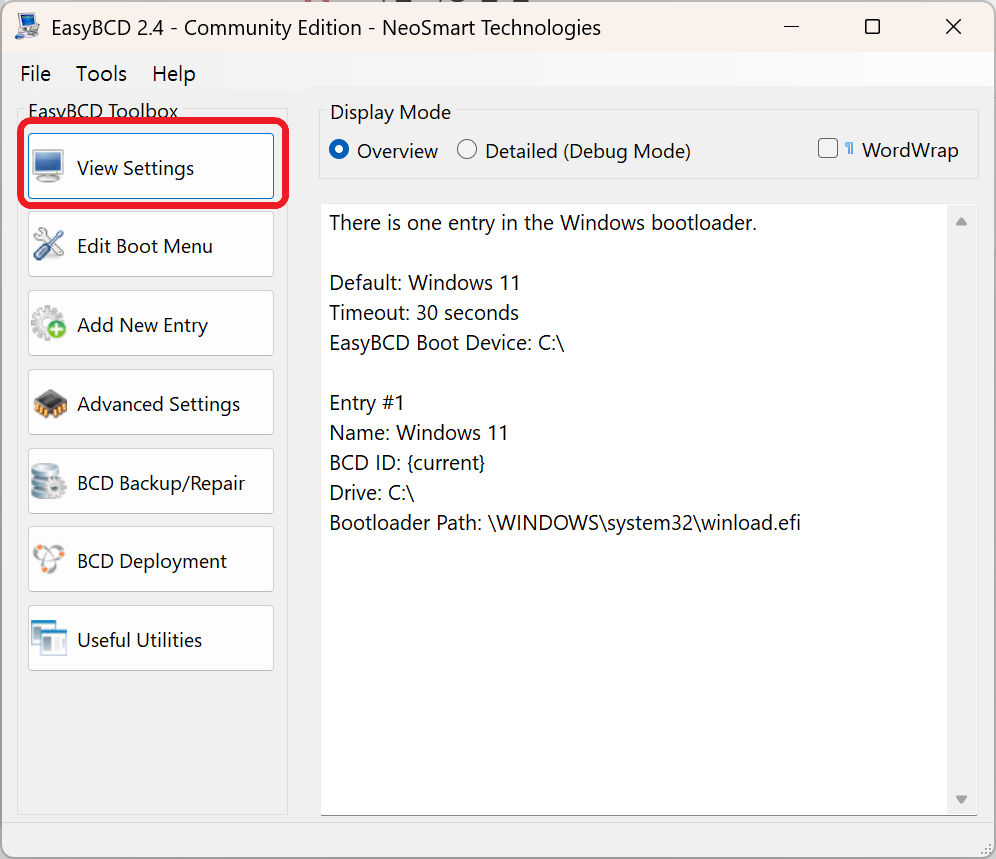Image resolution: width=996 pixels, height=859 pixels.
Task: Click the BCD Backup/Repair button label
Action: (x=161, y=483)
